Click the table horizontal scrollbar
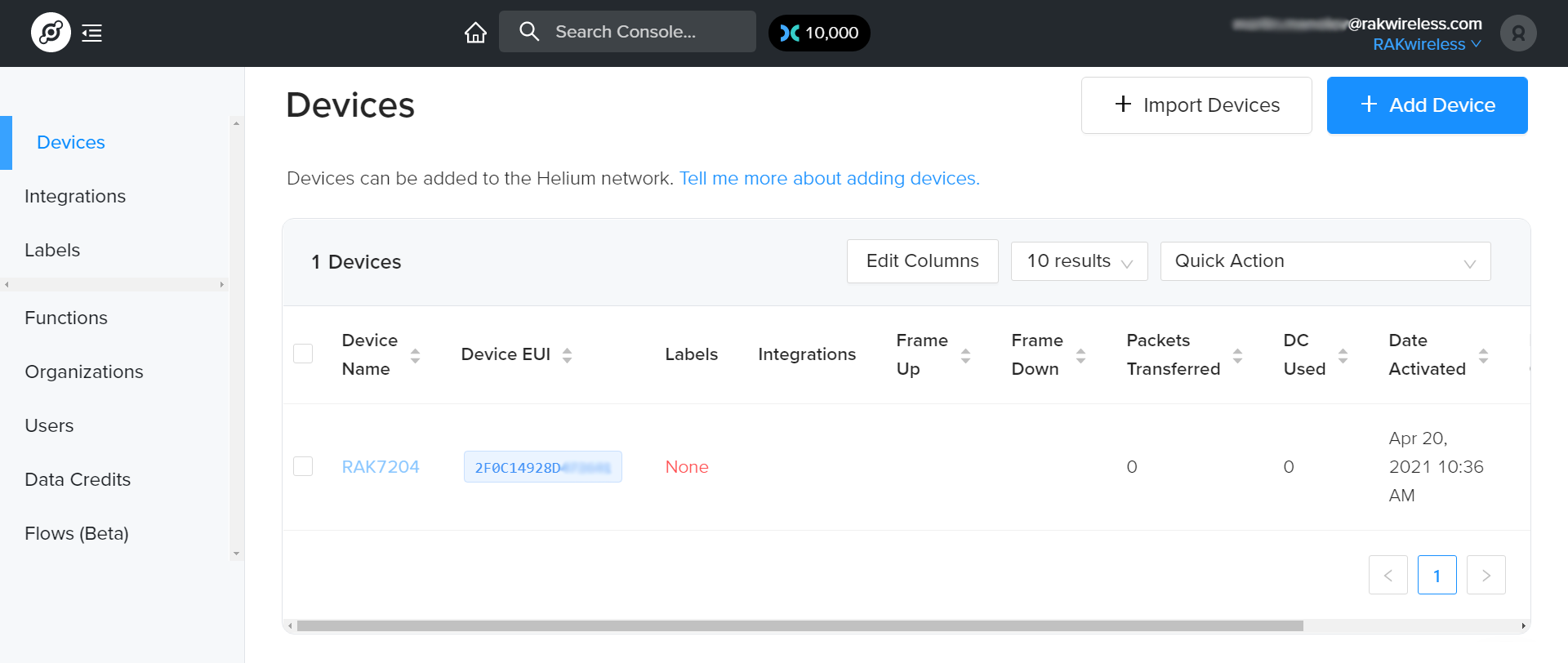The image size is (1568, 663). click(800, 626)
